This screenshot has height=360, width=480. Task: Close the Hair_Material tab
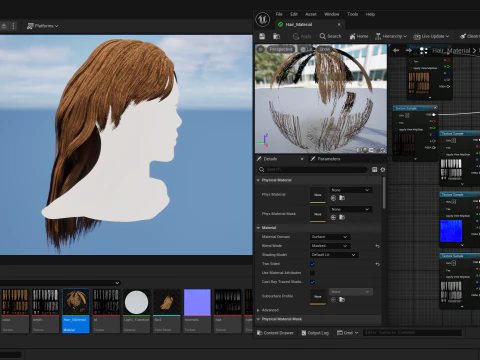339,24
